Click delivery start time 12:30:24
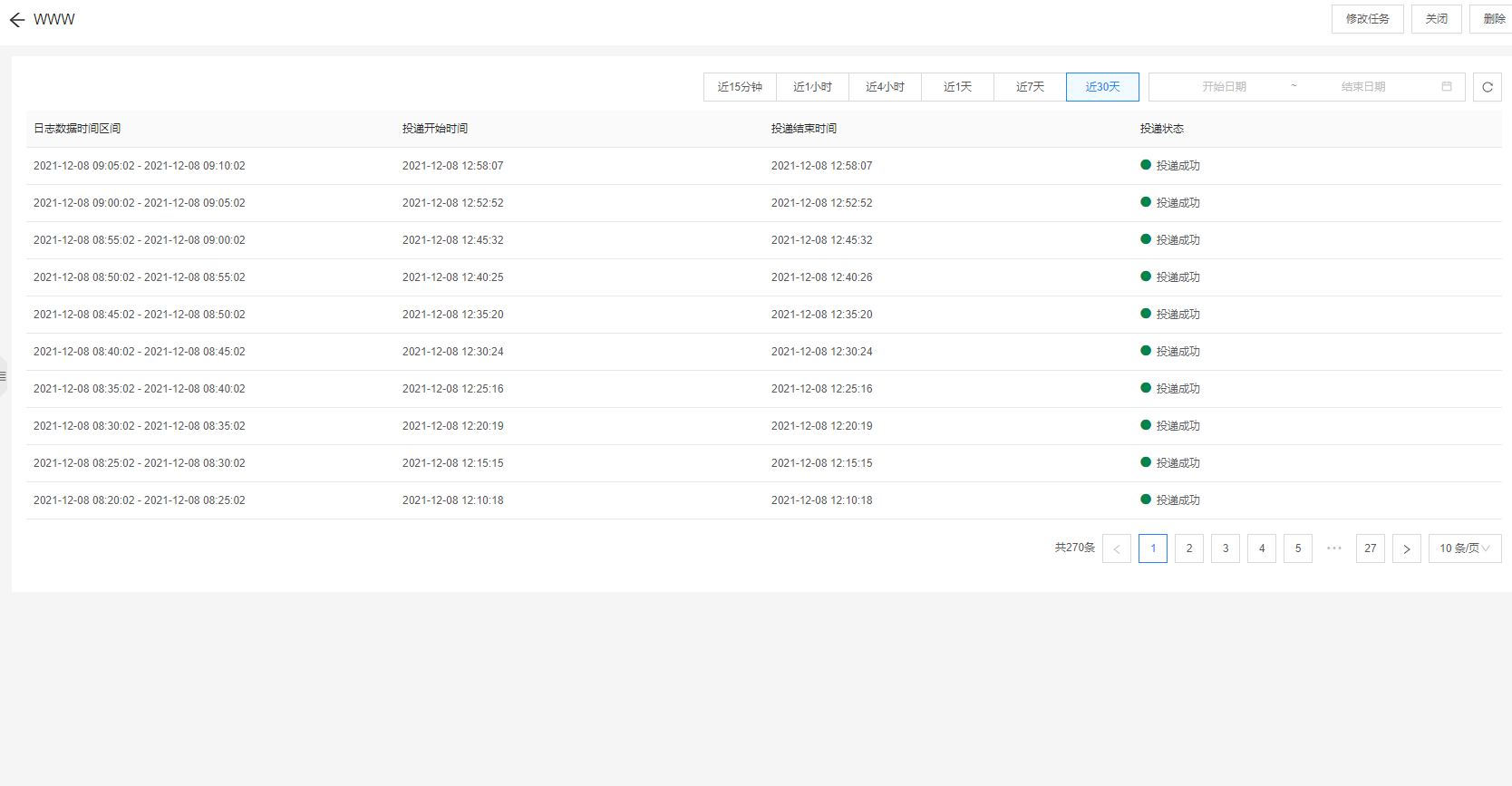Viewport: 1512px width, 786px height. point(453,352)
